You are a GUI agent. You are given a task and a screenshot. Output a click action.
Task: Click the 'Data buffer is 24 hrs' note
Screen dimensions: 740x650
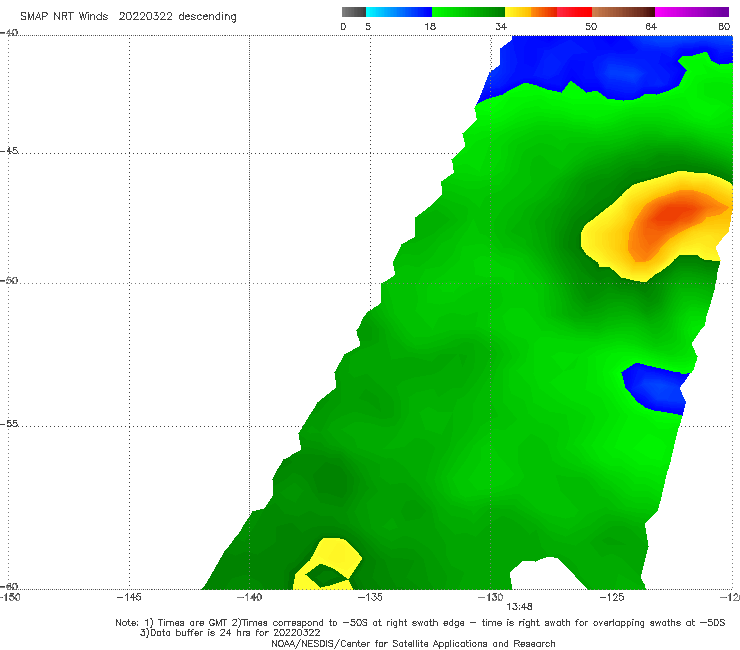click(230, 633)
